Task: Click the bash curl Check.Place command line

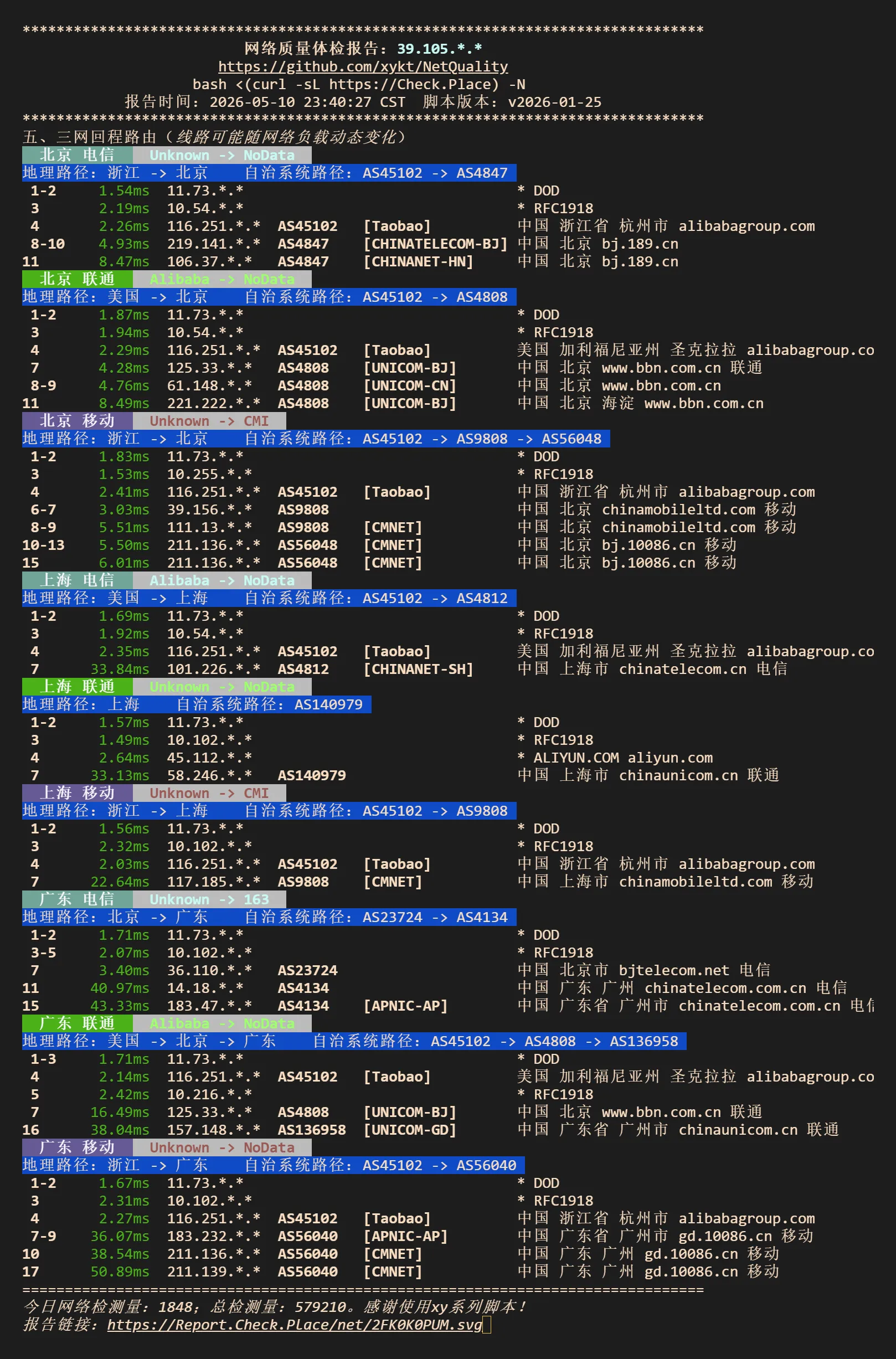Action: click(359, 84)
